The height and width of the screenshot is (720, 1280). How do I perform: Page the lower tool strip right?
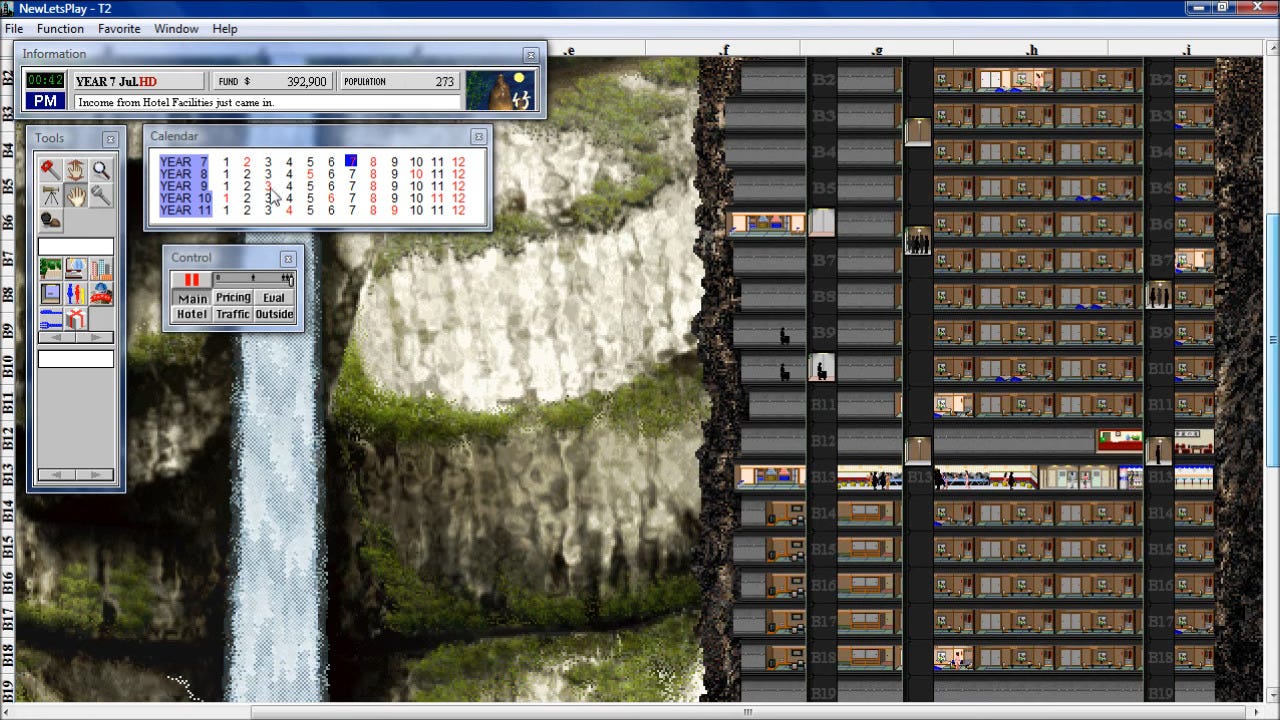pyautogui.click(x=95, y=474)
